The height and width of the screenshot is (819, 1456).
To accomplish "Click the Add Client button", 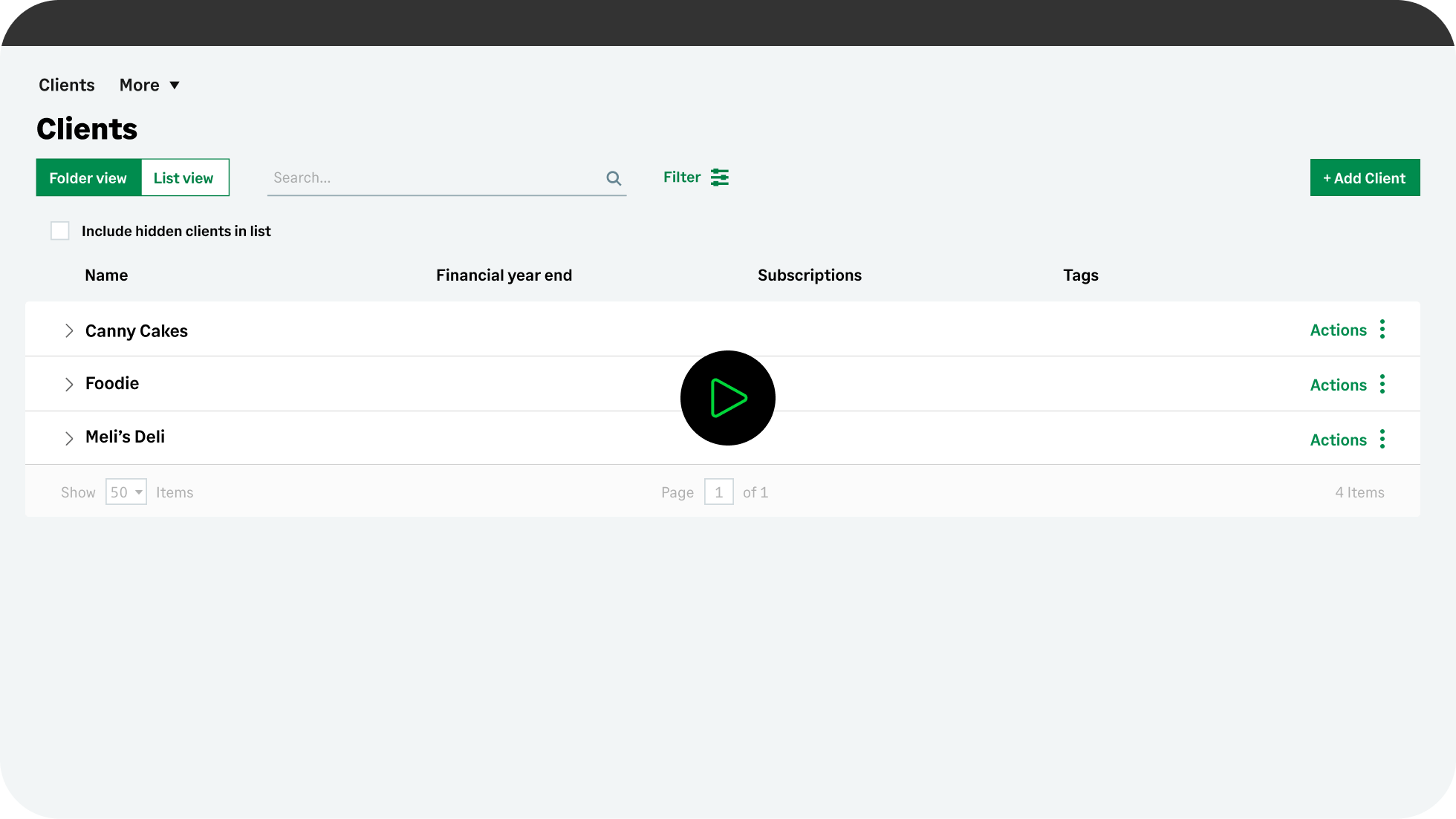I will click(x=1365, y=177).
